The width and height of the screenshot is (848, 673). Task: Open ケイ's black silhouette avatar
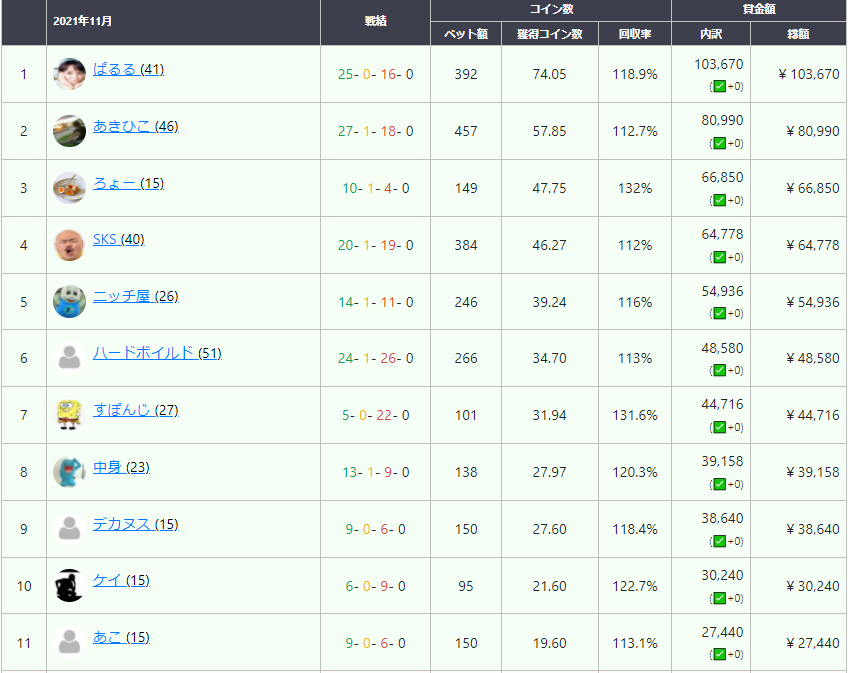coord(69,585)
